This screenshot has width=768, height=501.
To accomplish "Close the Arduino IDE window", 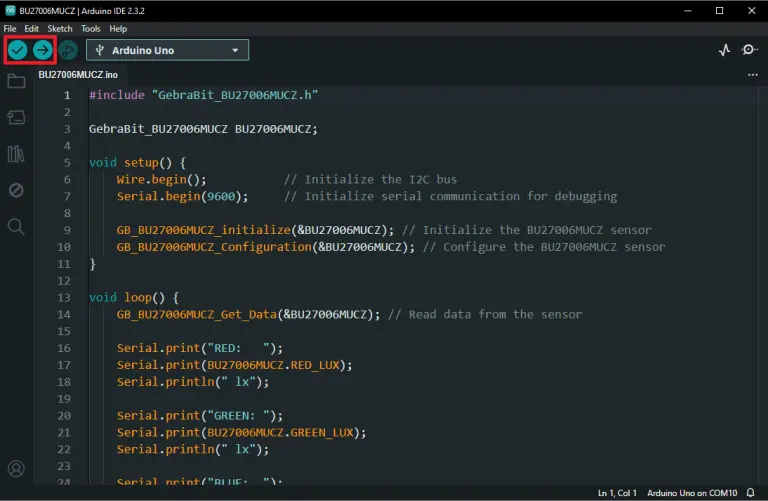I will 752,10.
